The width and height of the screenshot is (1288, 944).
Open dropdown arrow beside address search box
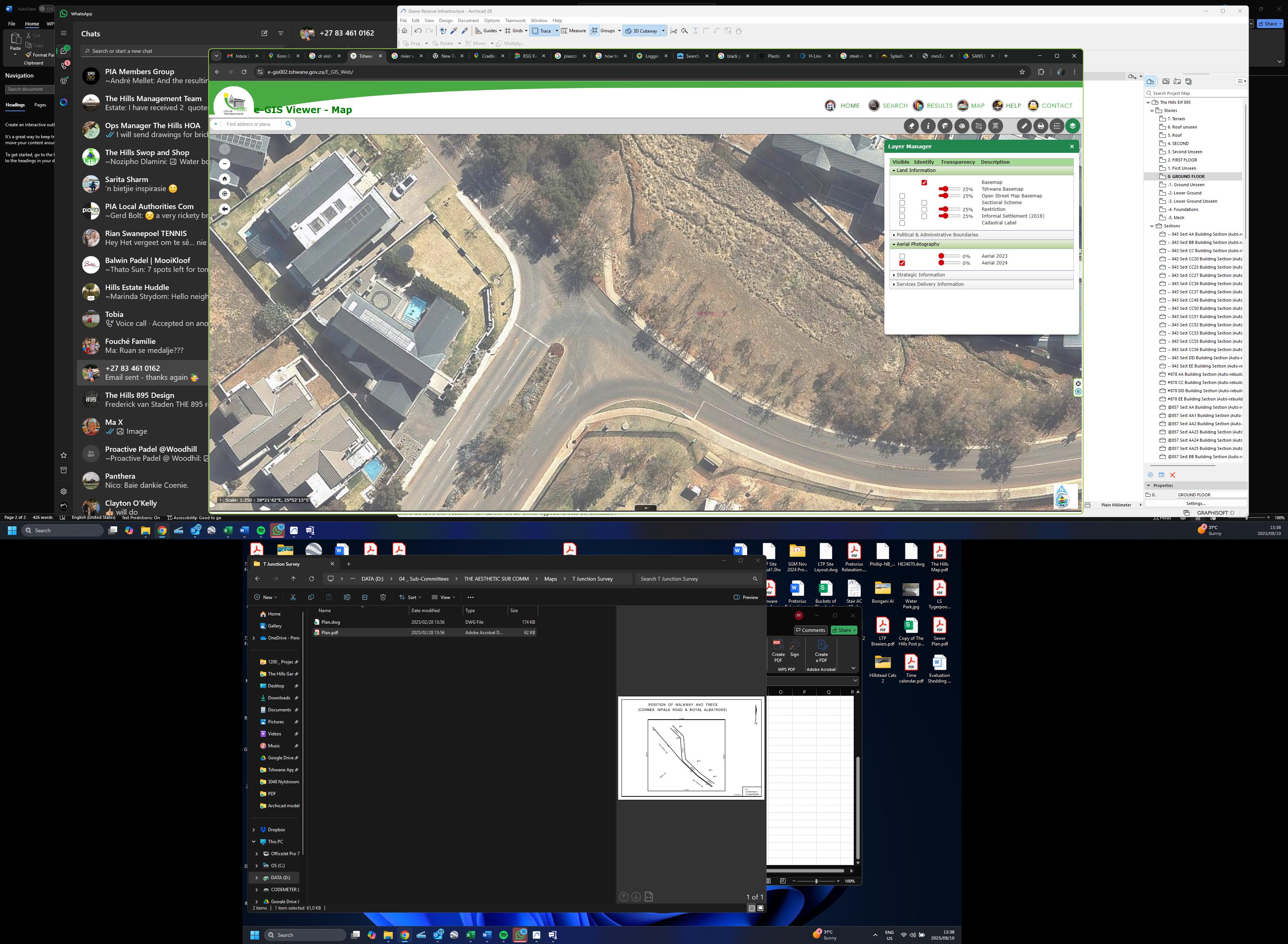216,124
